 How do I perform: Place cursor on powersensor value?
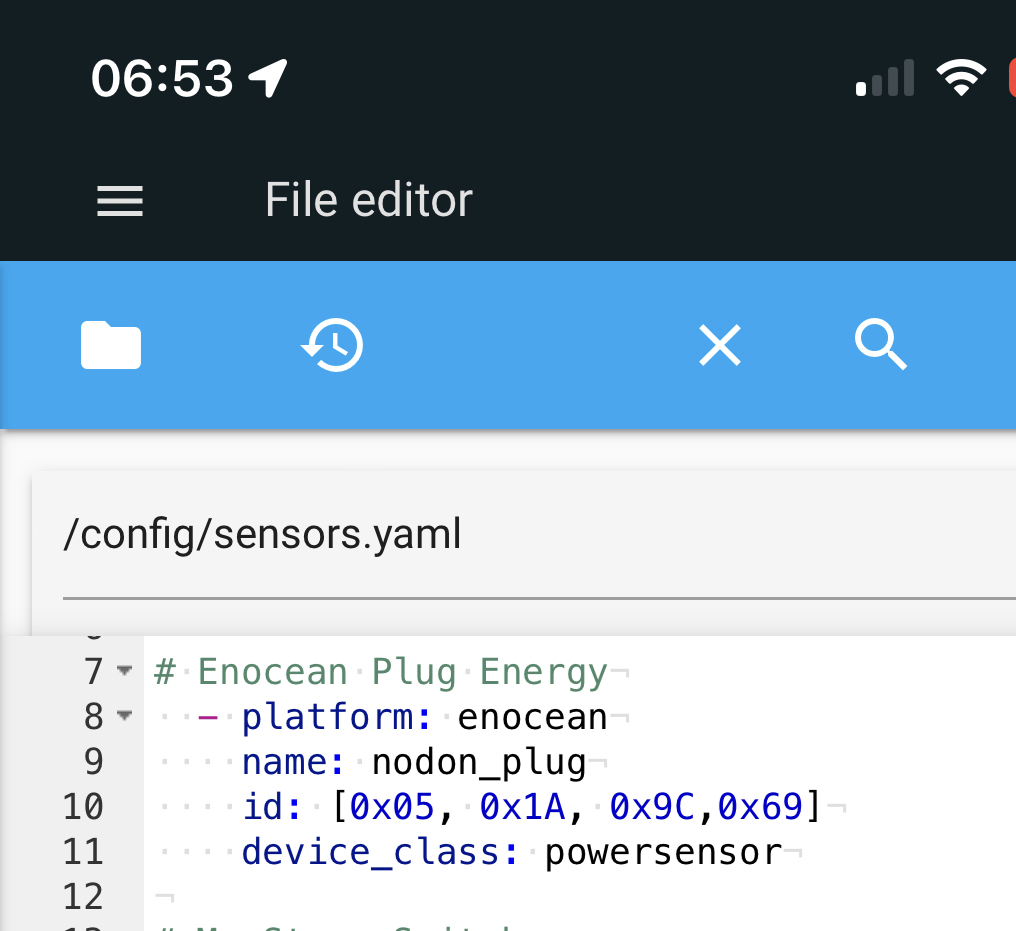tap(662, 852)
